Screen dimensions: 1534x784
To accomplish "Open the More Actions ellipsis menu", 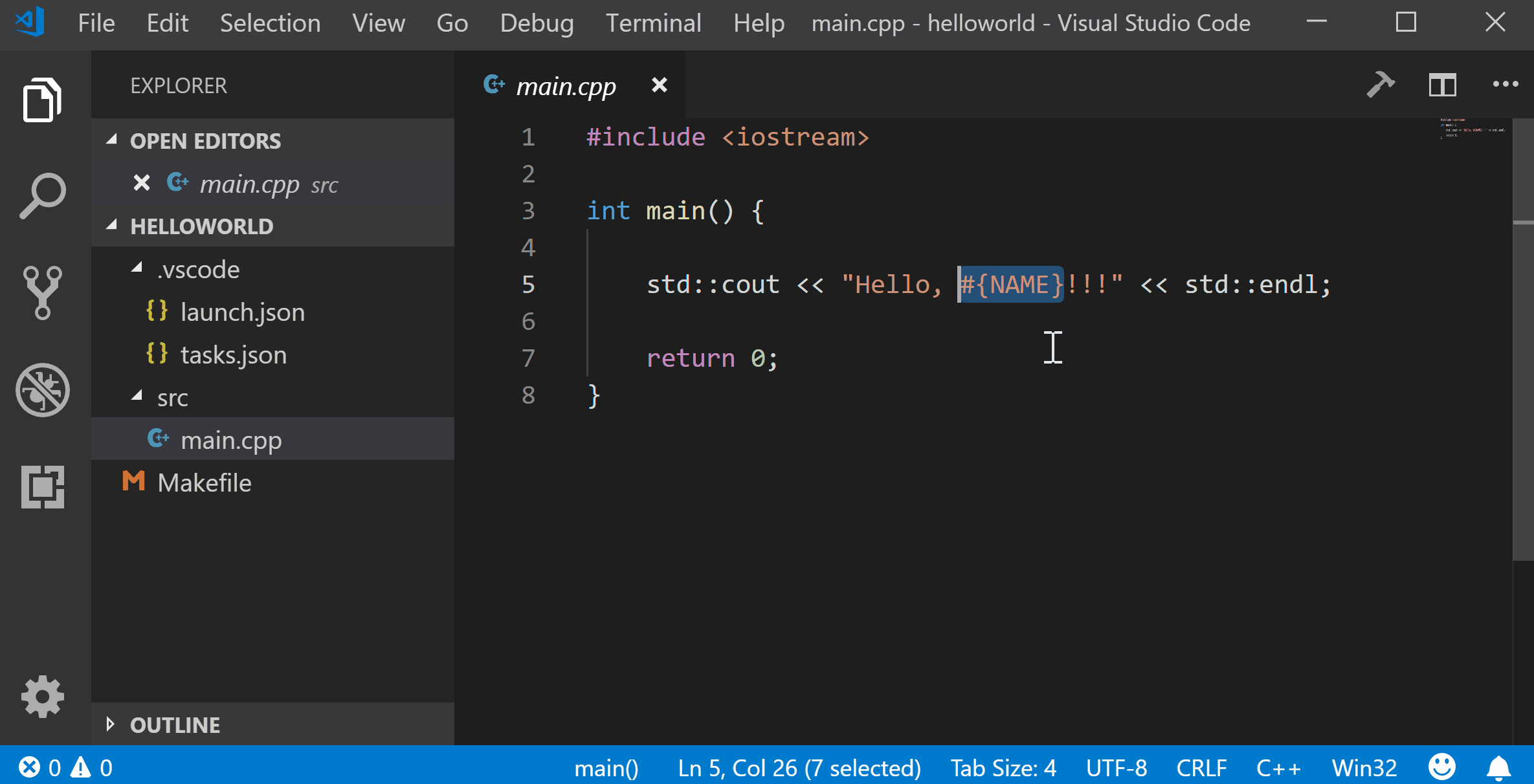I will click(x=1505, y=85).
